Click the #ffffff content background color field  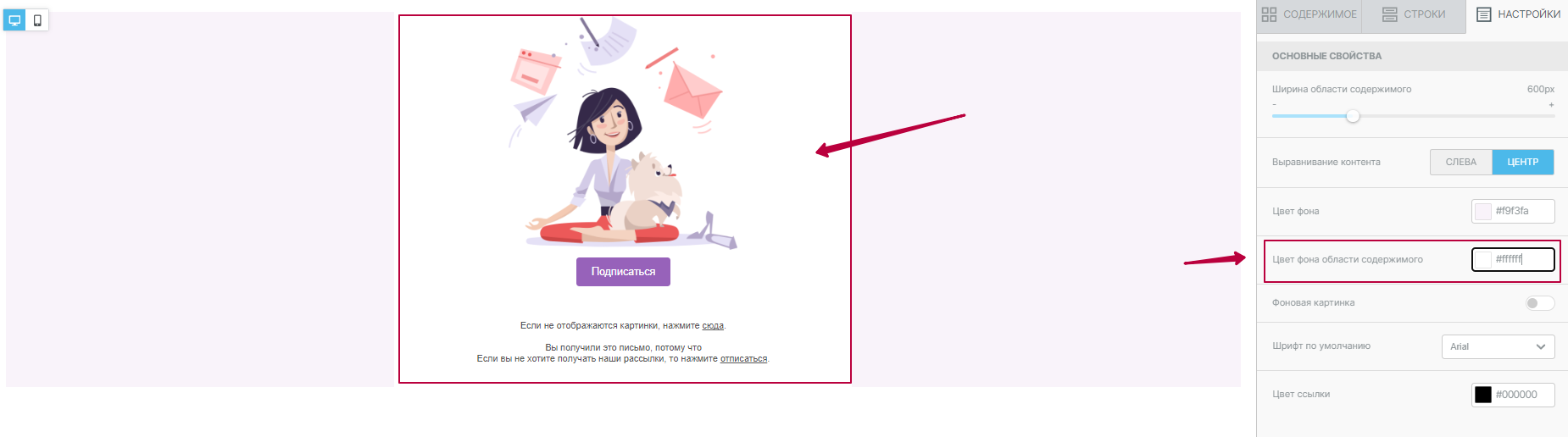pyautogui.click(x=1513, y=259)
